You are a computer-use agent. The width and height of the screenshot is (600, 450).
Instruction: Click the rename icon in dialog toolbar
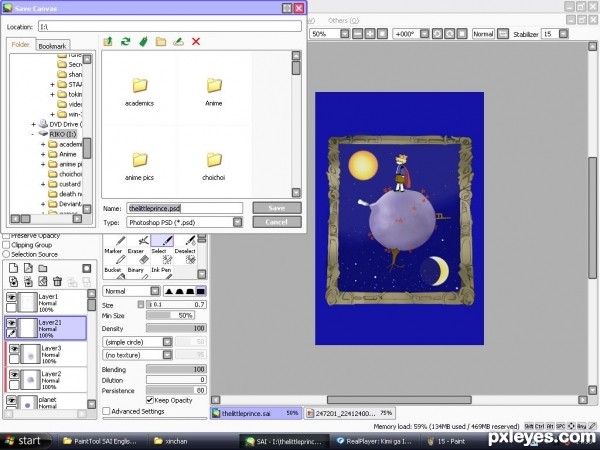[x=178, y=41]
